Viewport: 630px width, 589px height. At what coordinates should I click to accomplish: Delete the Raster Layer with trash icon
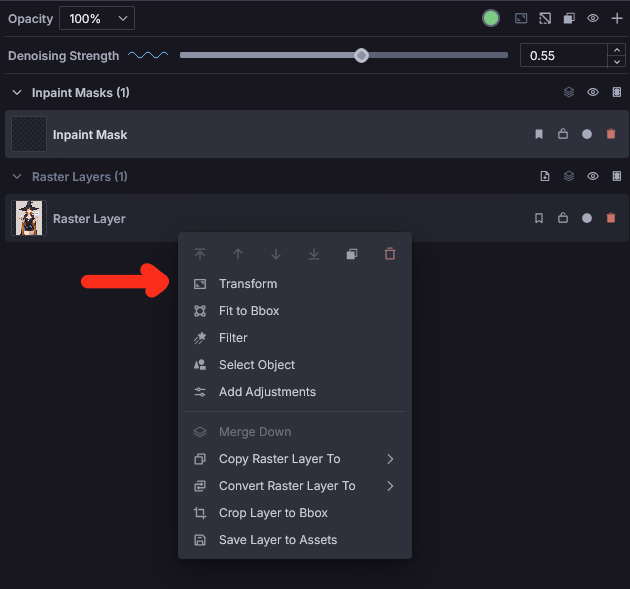tap(611, 218)
